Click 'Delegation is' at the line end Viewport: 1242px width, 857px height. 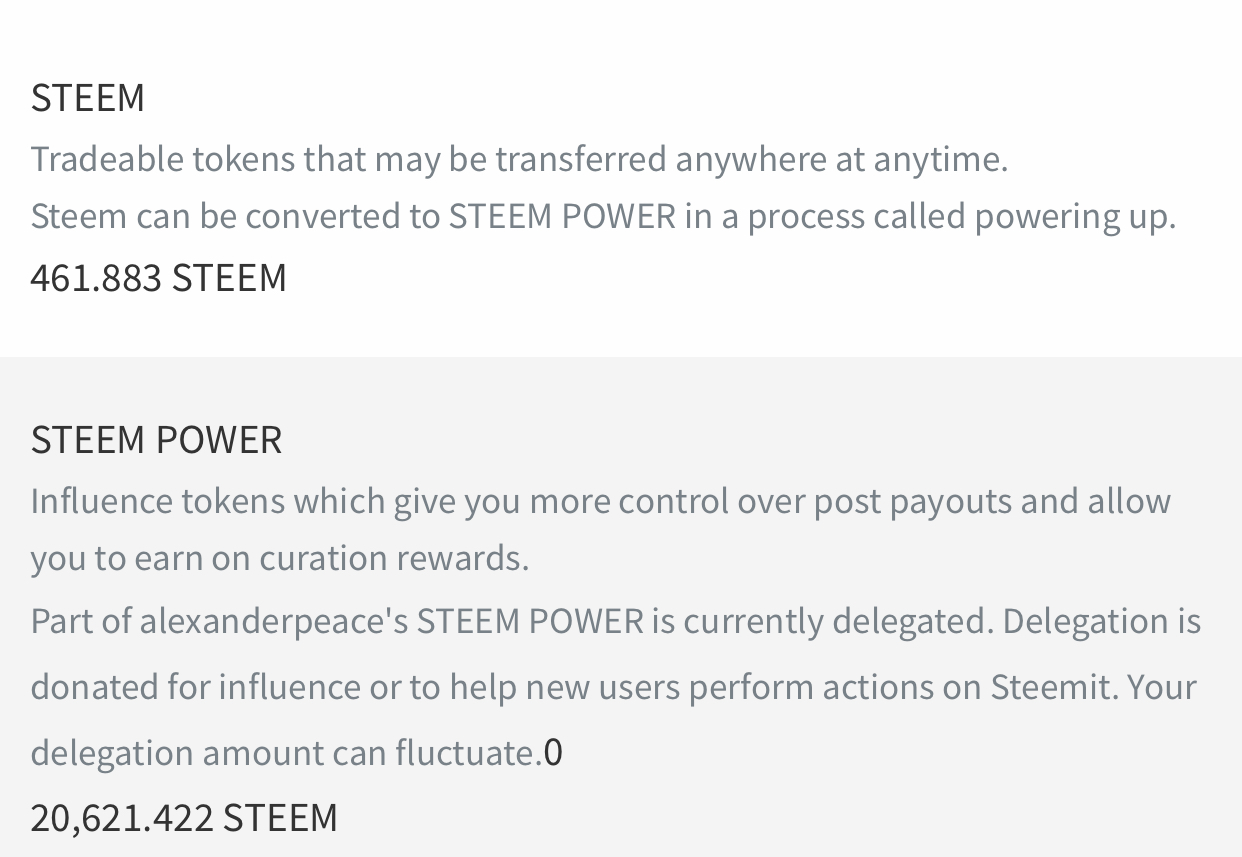click(x=1101, y=621)
